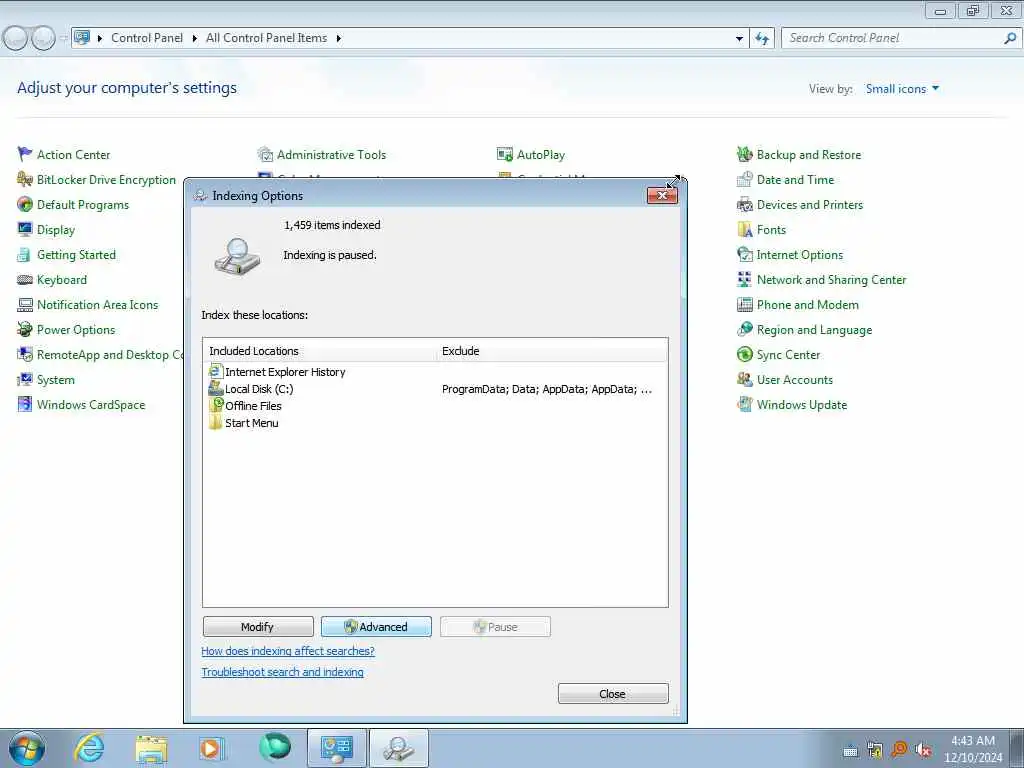
Task: Open View by Small icons dropdown
Action: point(902,89)
